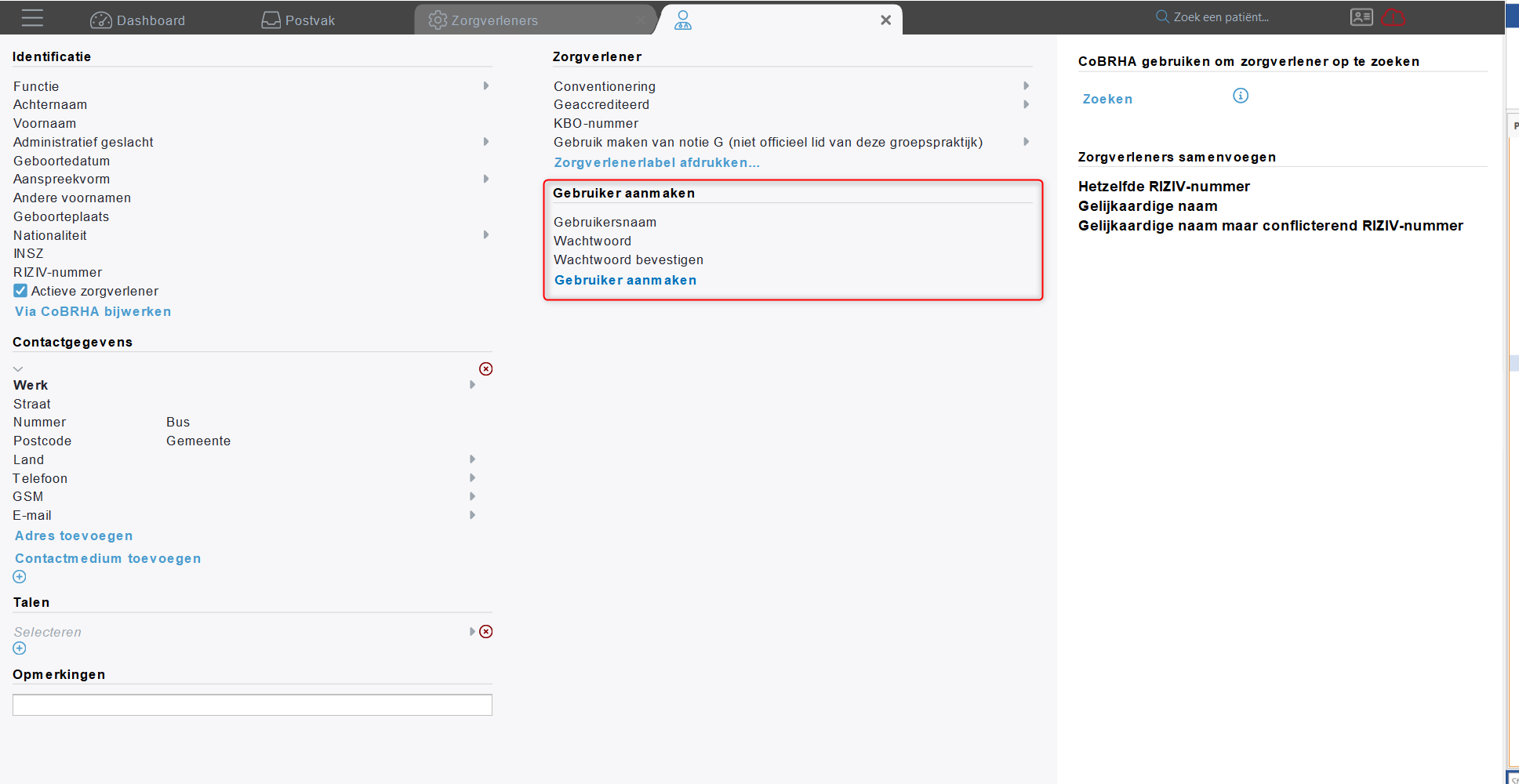Image resolution: width=1519 pixels, height=784 pixels.
Task: Click the Dashboard gauge icon
Action: [101, 20]
